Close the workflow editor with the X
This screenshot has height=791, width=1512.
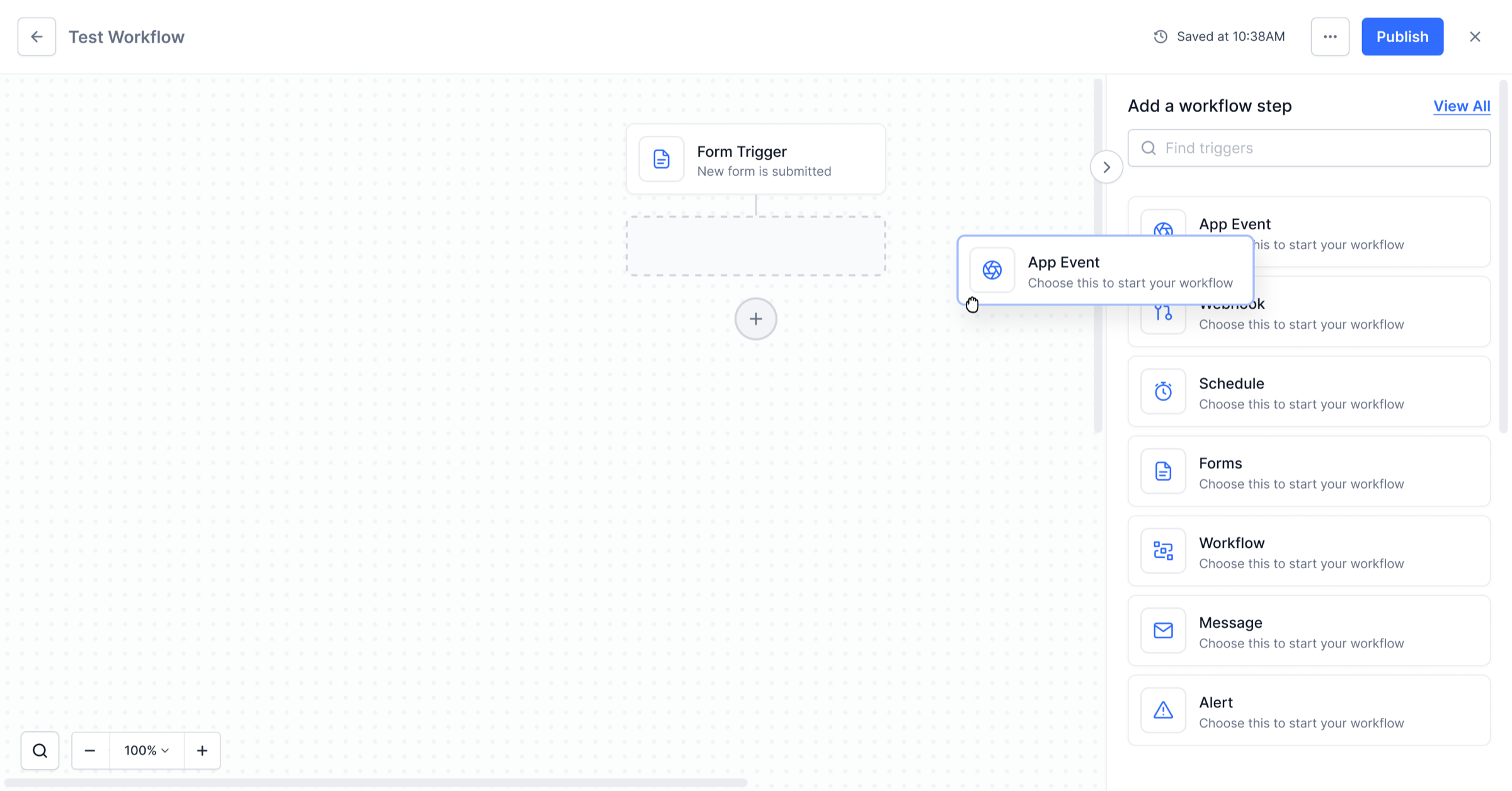1475,37
